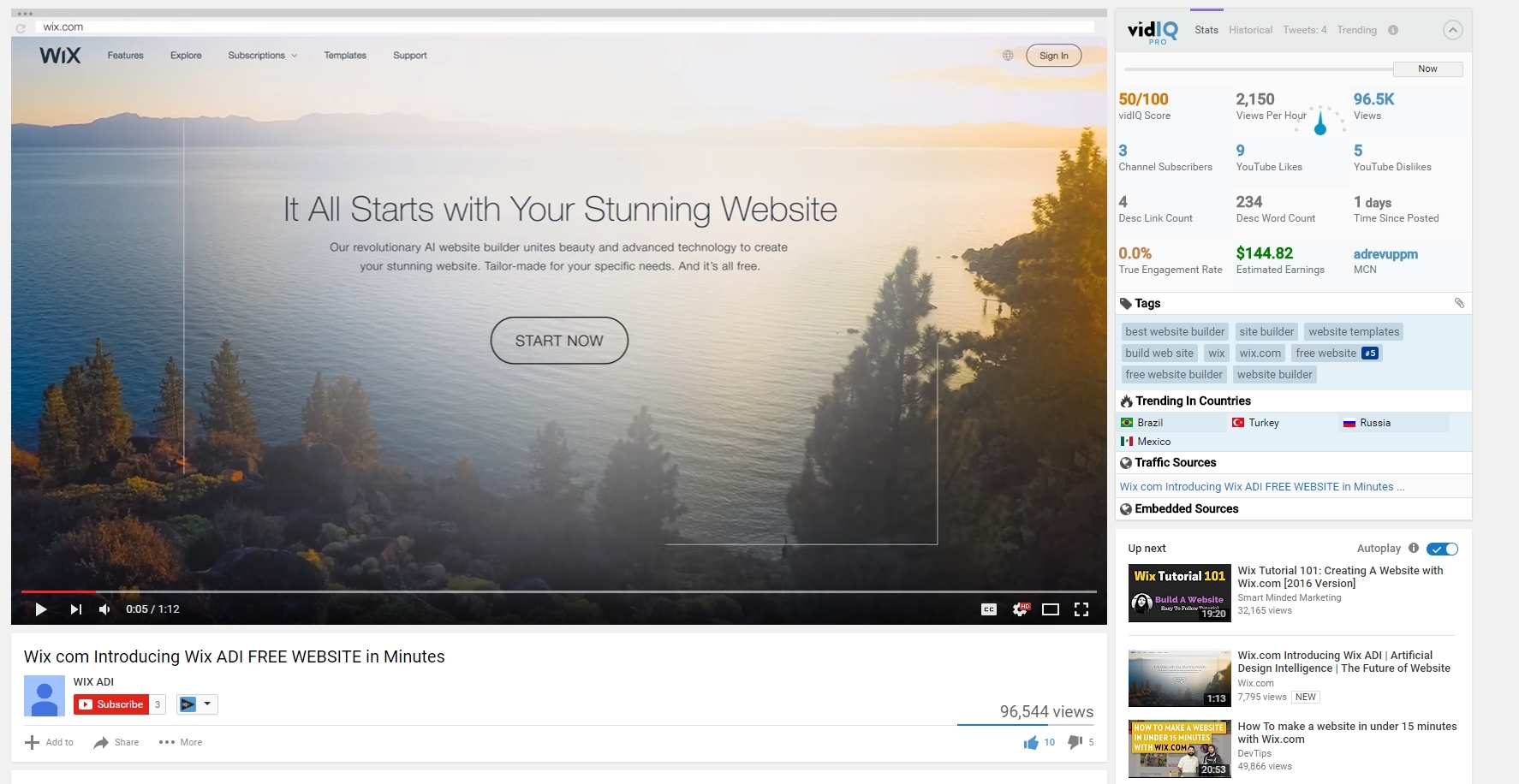Click the Views Per Hour gauge icon
This screenshot has width=1519, height=784.
point(1320,122)
